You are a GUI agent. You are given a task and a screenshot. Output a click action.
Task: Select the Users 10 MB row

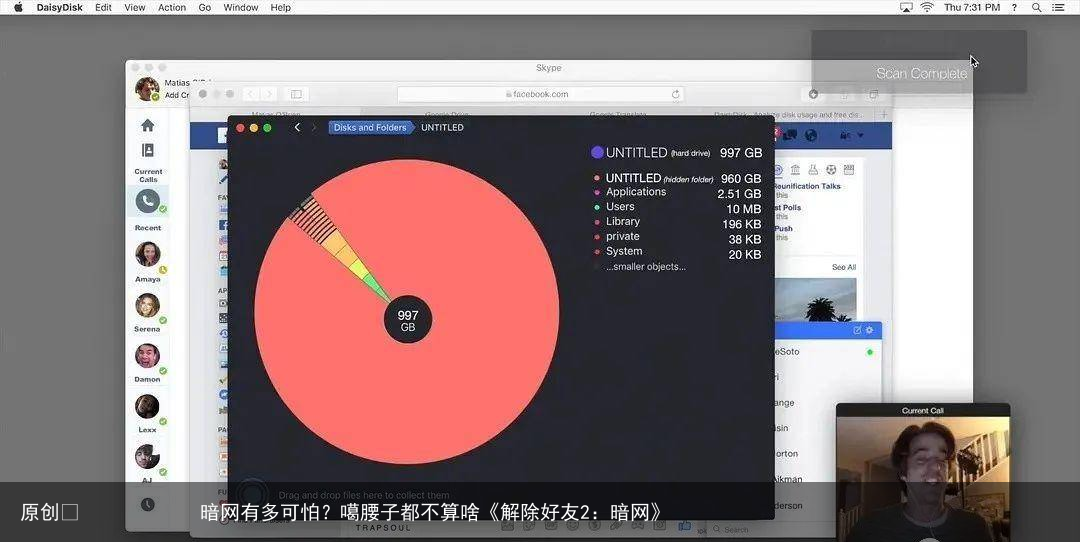(677, 208)
